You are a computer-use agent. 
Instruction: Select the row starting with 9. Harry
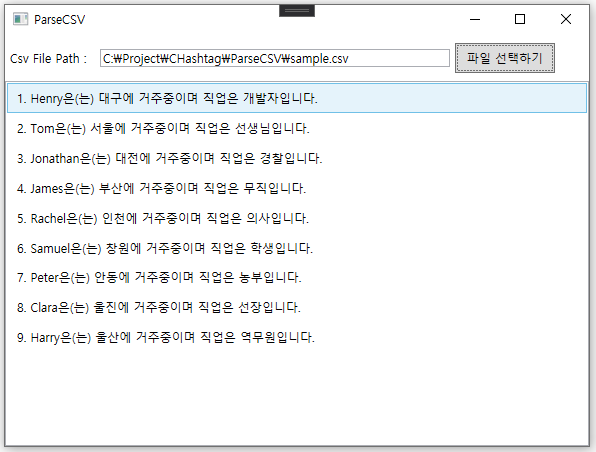click(297, 337)
